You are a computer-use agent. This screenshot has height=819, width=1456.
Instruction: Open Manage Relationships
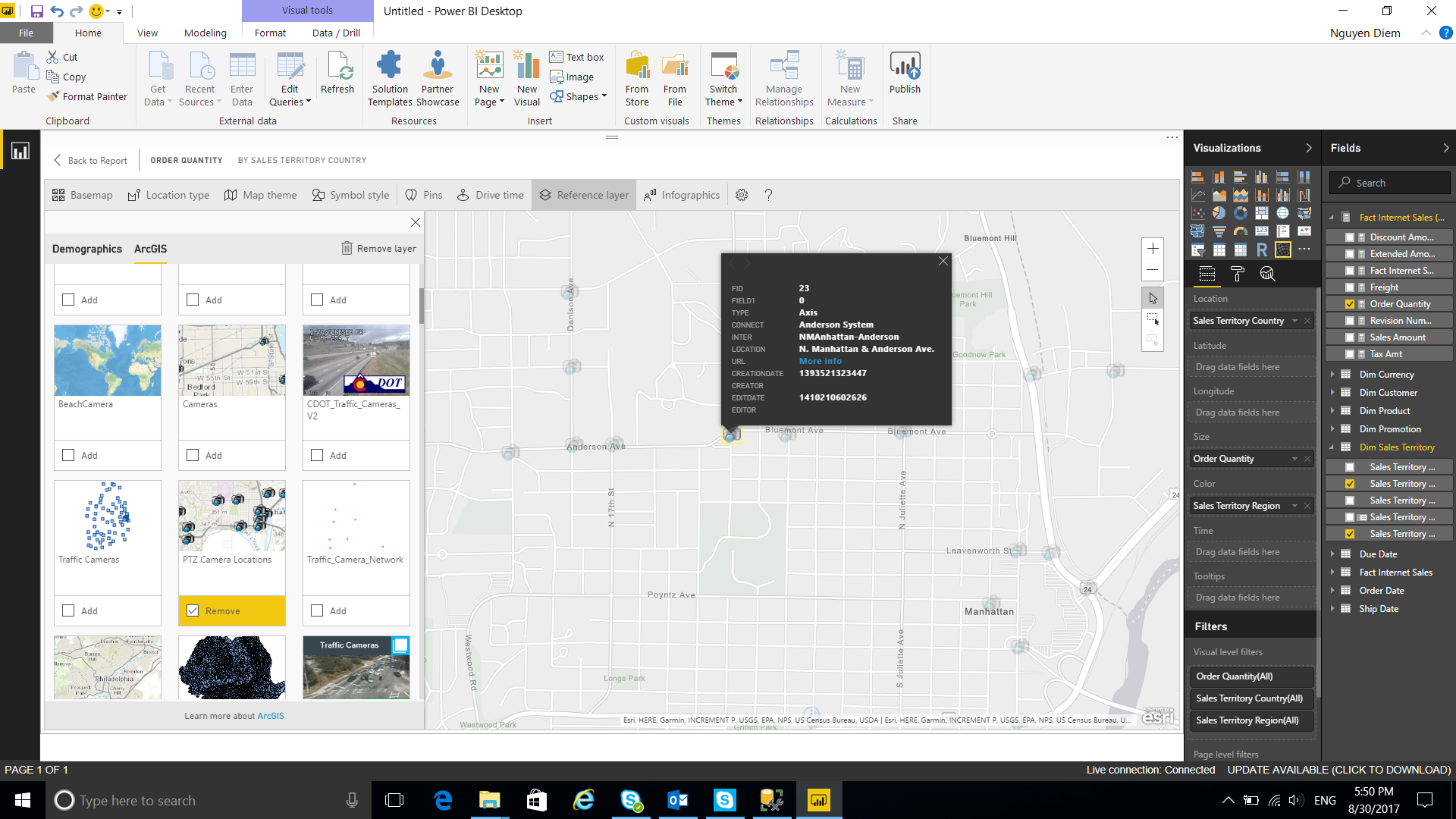tap(784, 79)
